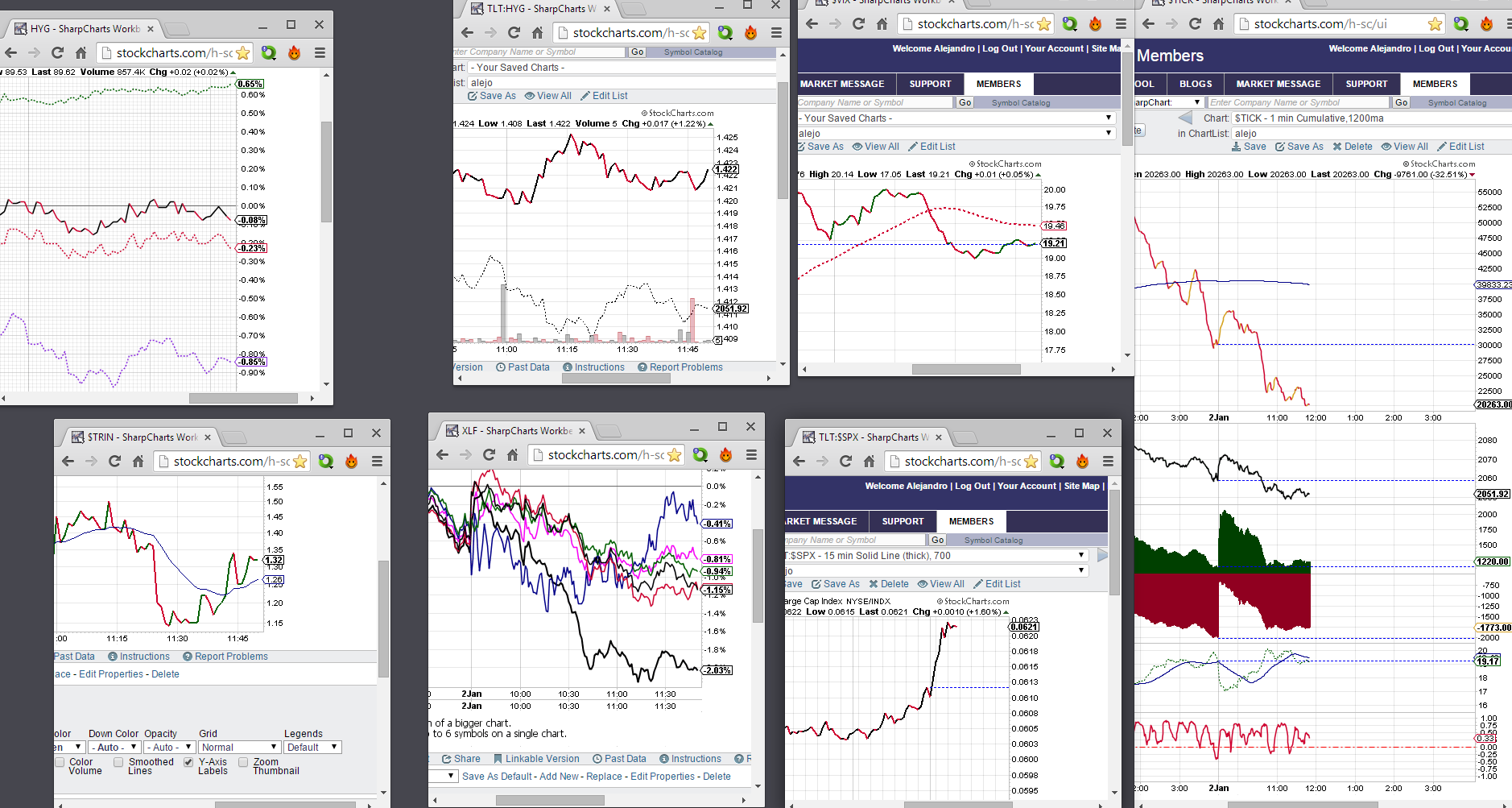
Task: Open Linkable Version in XLF window
Action: pos(536,759)
